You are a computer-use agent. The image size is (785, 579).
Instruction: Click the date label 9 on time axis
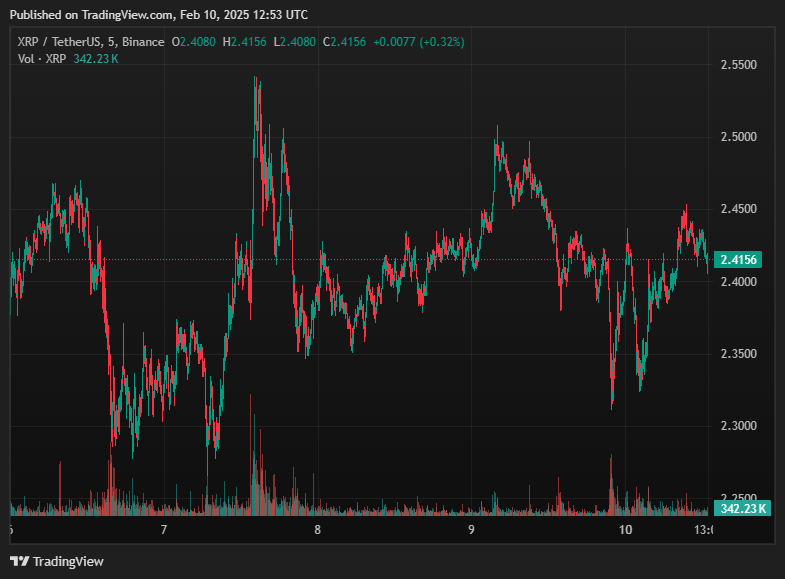471,529
